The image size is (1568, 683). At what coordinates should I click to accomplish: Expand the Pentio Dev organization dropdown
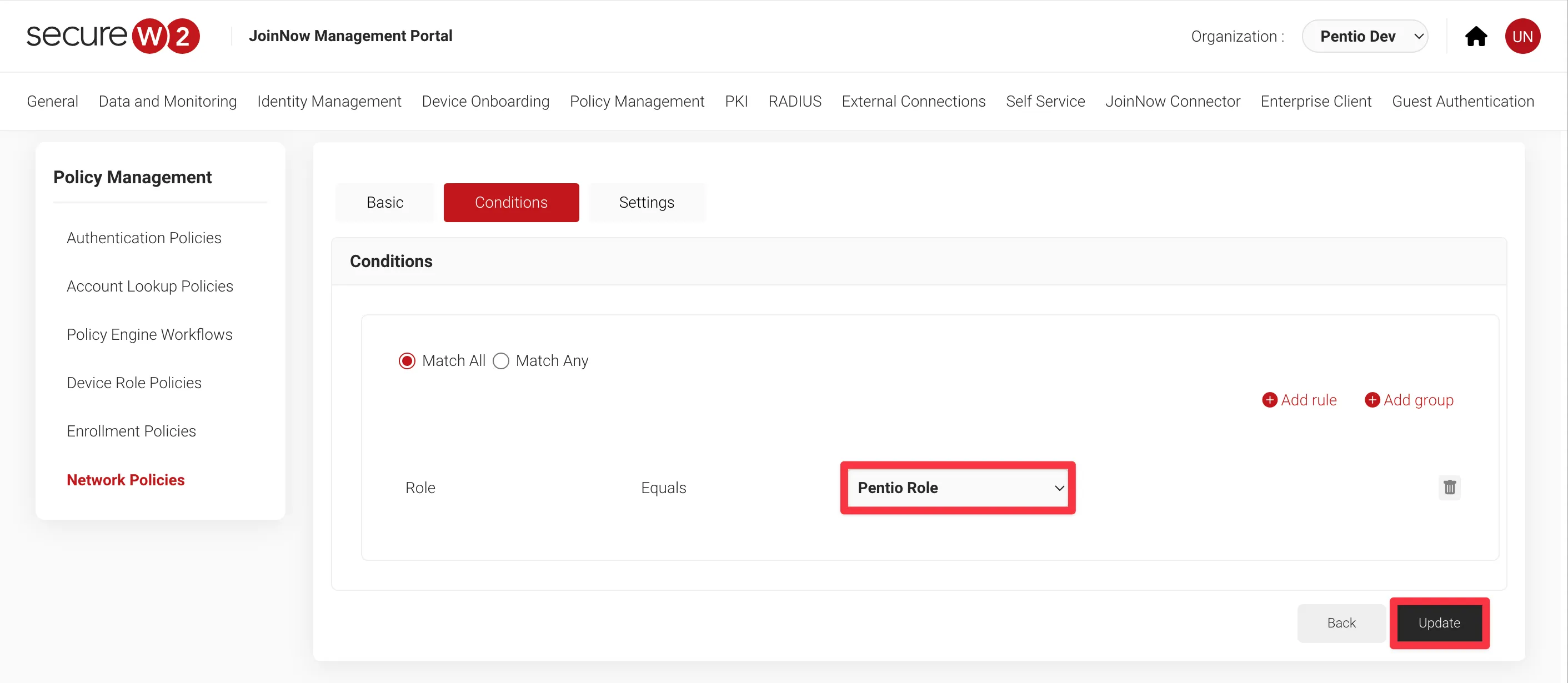coord(1365,37)
